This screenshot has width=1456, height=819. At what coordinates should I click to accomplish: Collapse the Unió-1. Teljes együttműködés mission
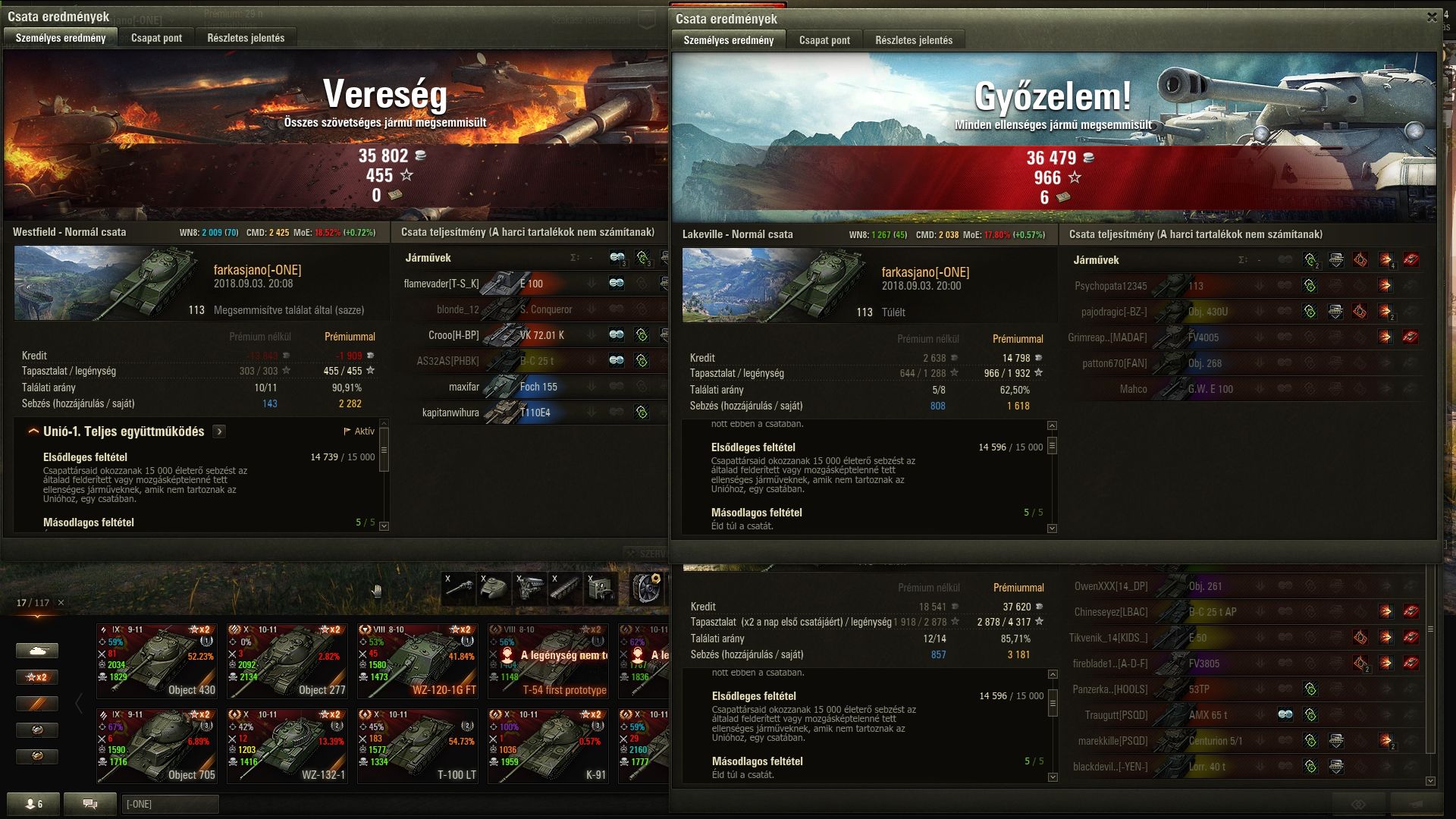point(33,431)
